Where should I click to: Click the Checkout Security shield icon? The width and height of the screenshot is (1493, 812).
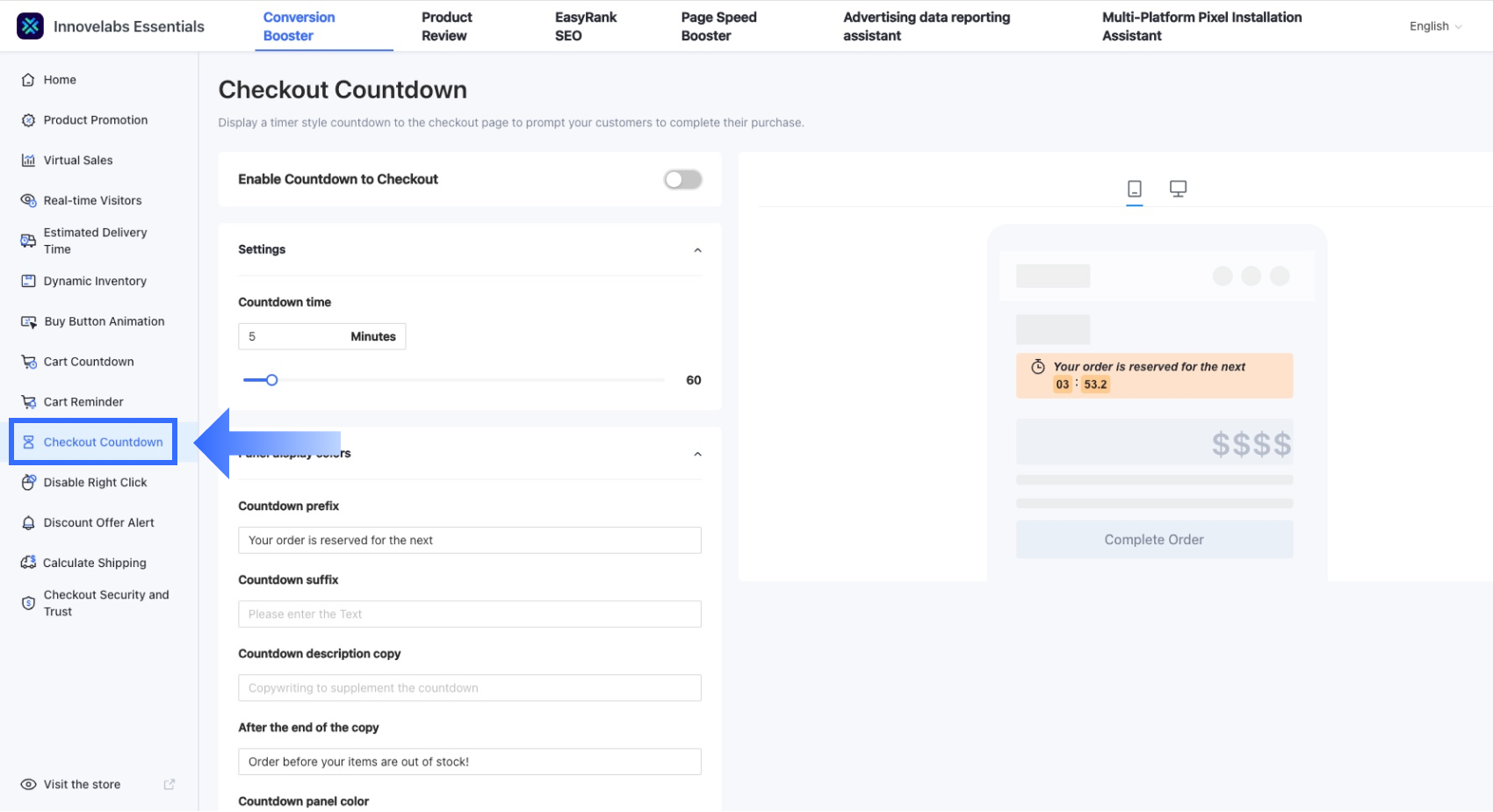pos(28,603)
